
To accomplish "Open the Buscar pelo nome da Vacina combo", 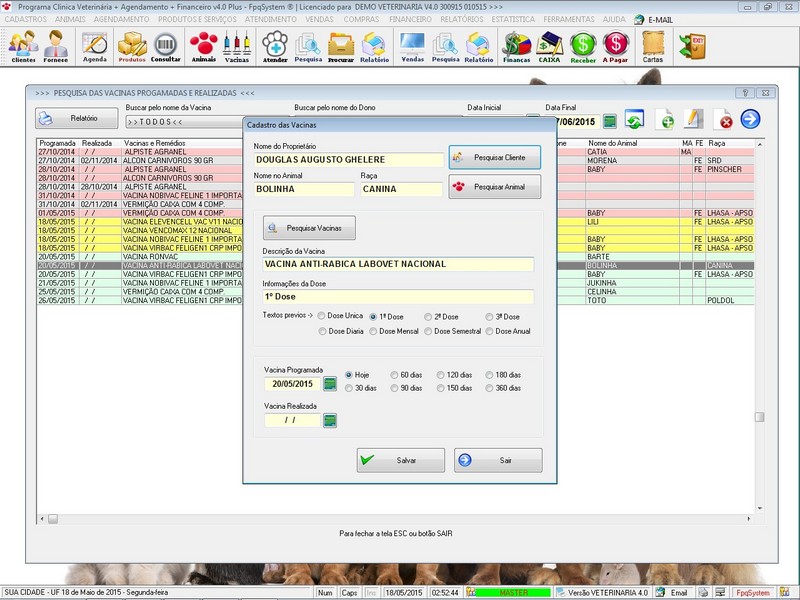I will [184, 122].
